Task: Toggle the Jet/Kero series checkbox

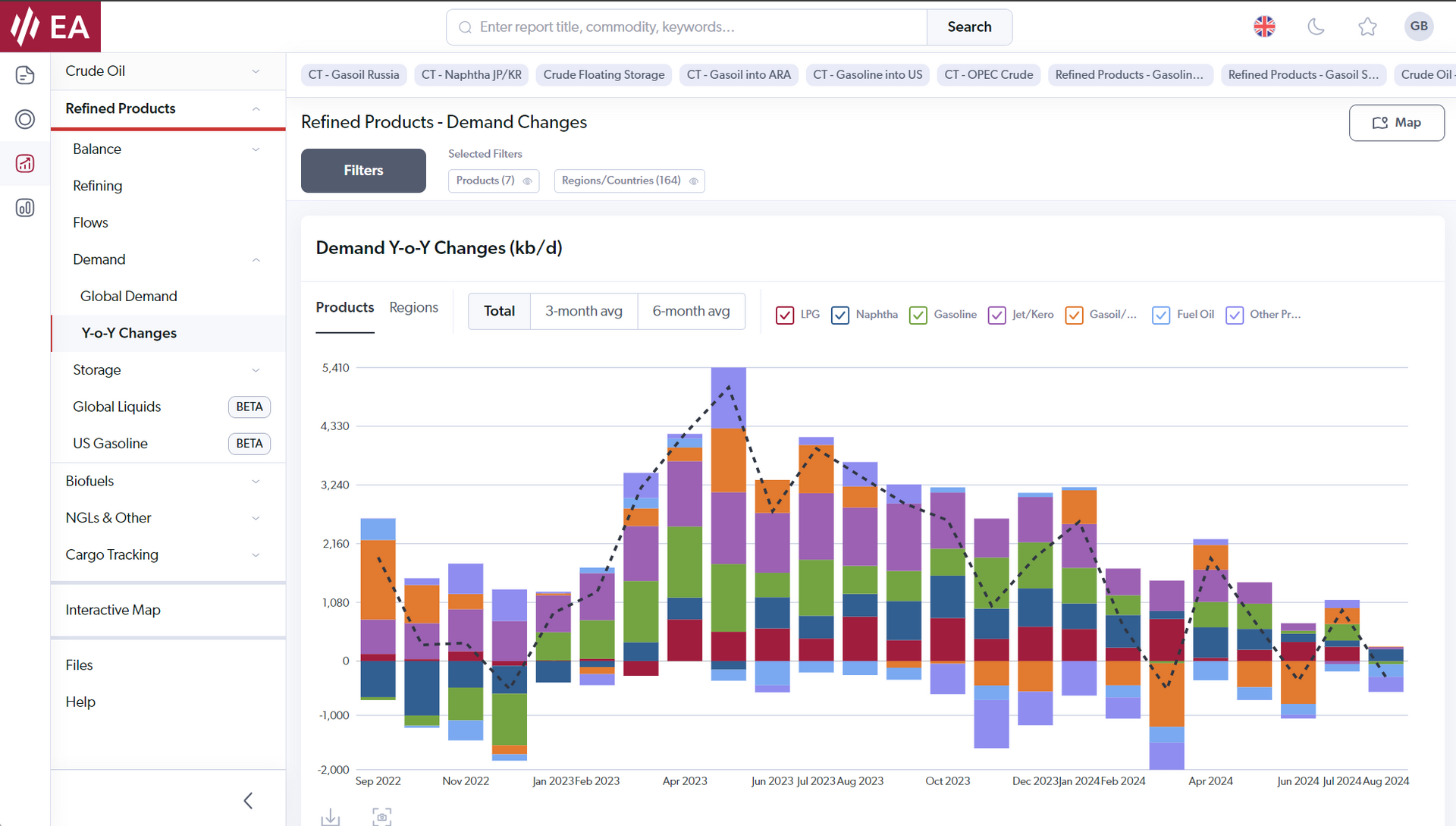Action: (x=996, y=315)
